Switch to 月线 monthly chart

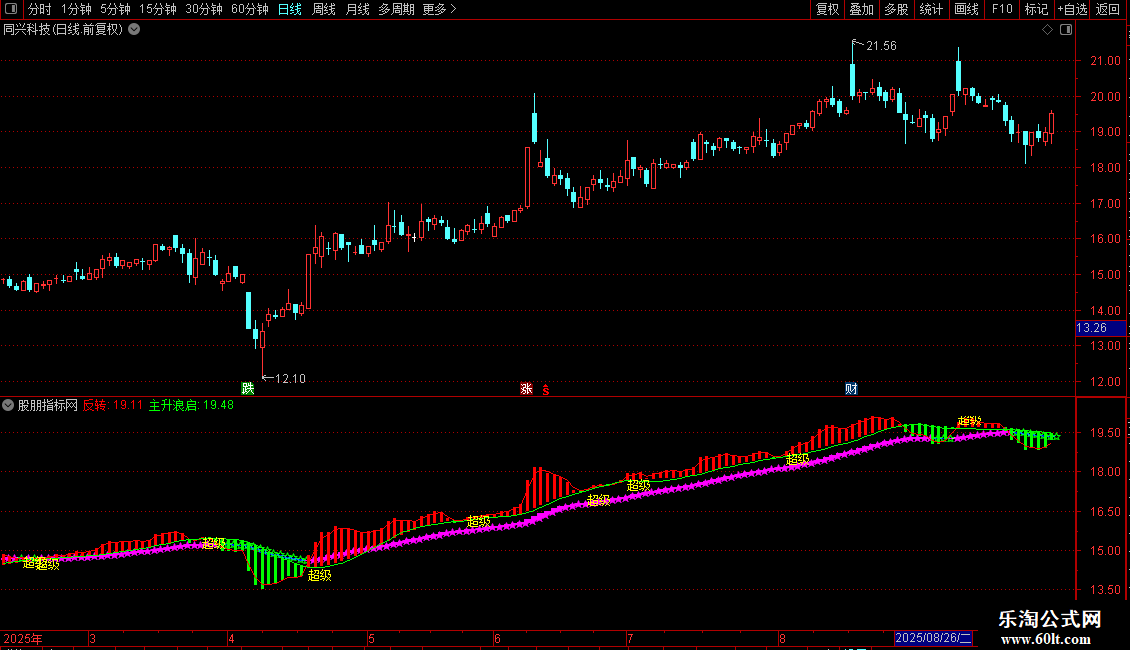click(x=357, y=9)
